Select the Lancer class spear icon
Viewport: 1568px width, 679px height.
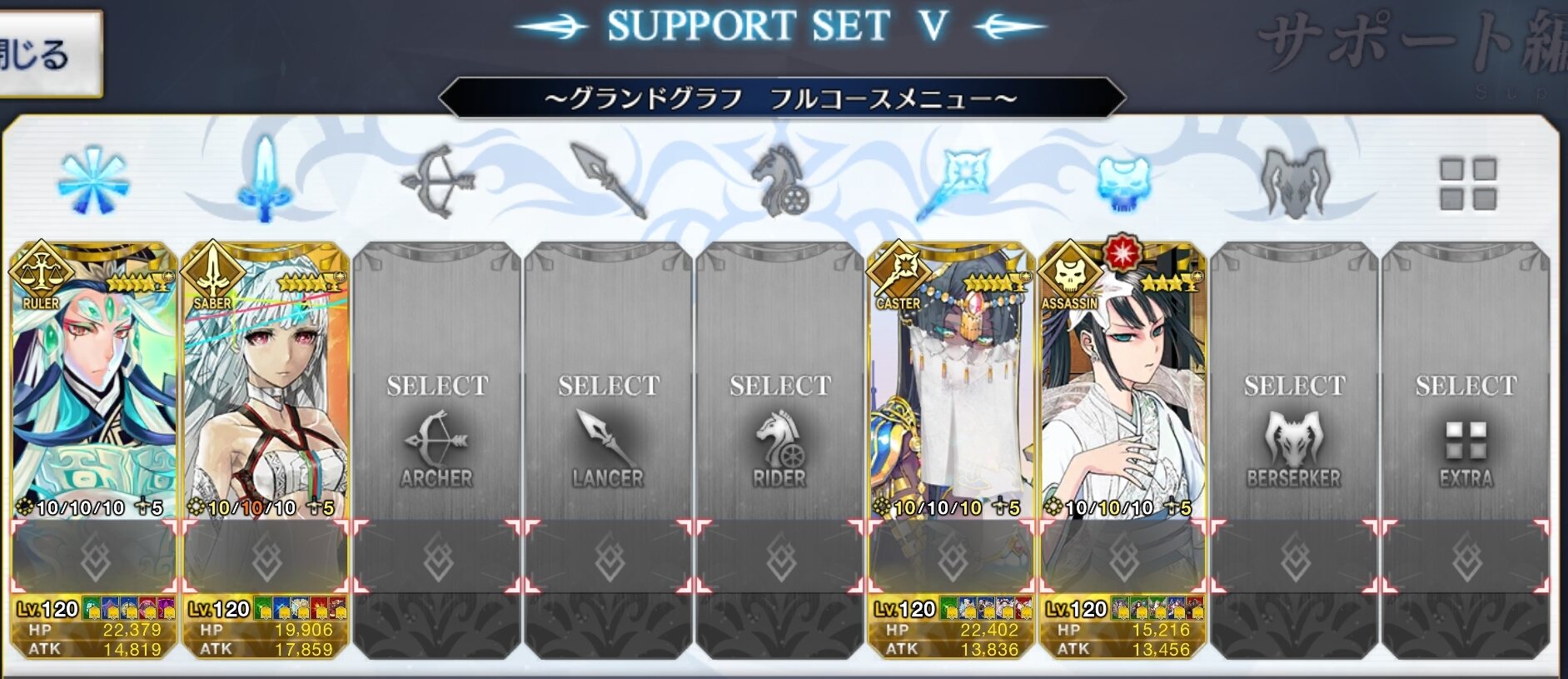pyautogui.click(x=608, y=181)
